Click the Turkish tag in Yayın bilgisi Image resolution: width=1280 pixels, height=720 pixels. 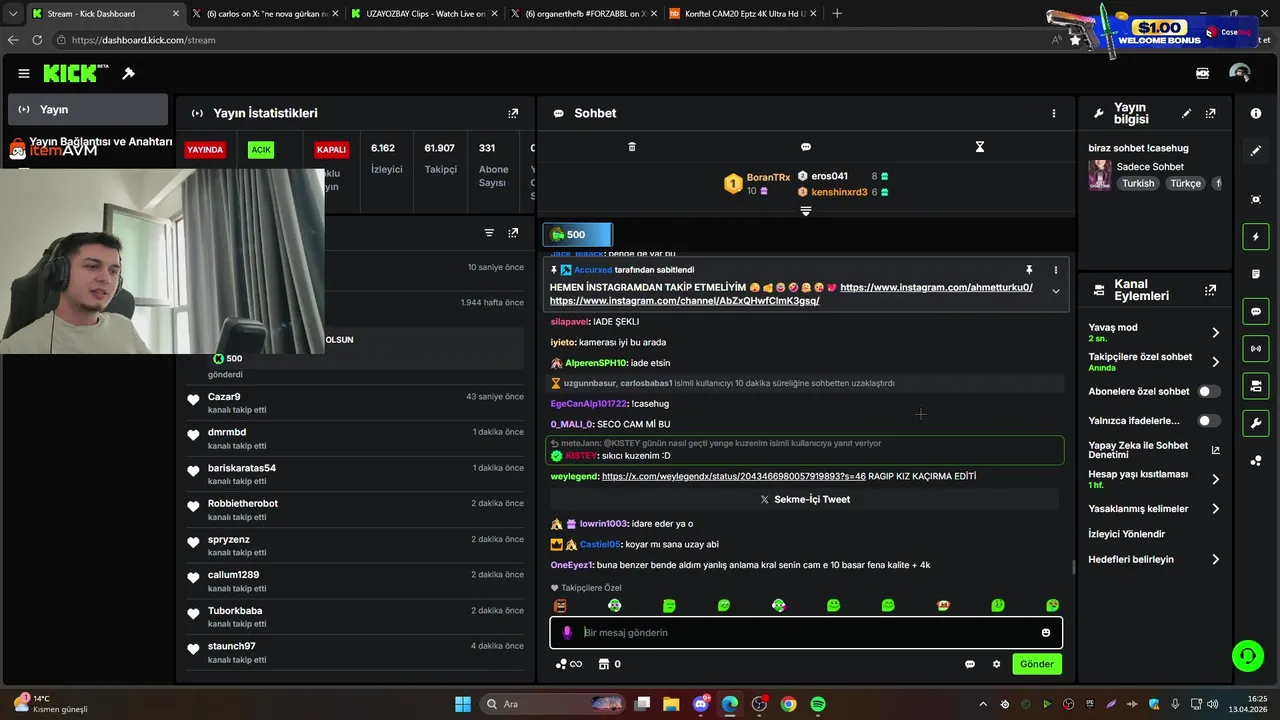tap(1138, 183)
